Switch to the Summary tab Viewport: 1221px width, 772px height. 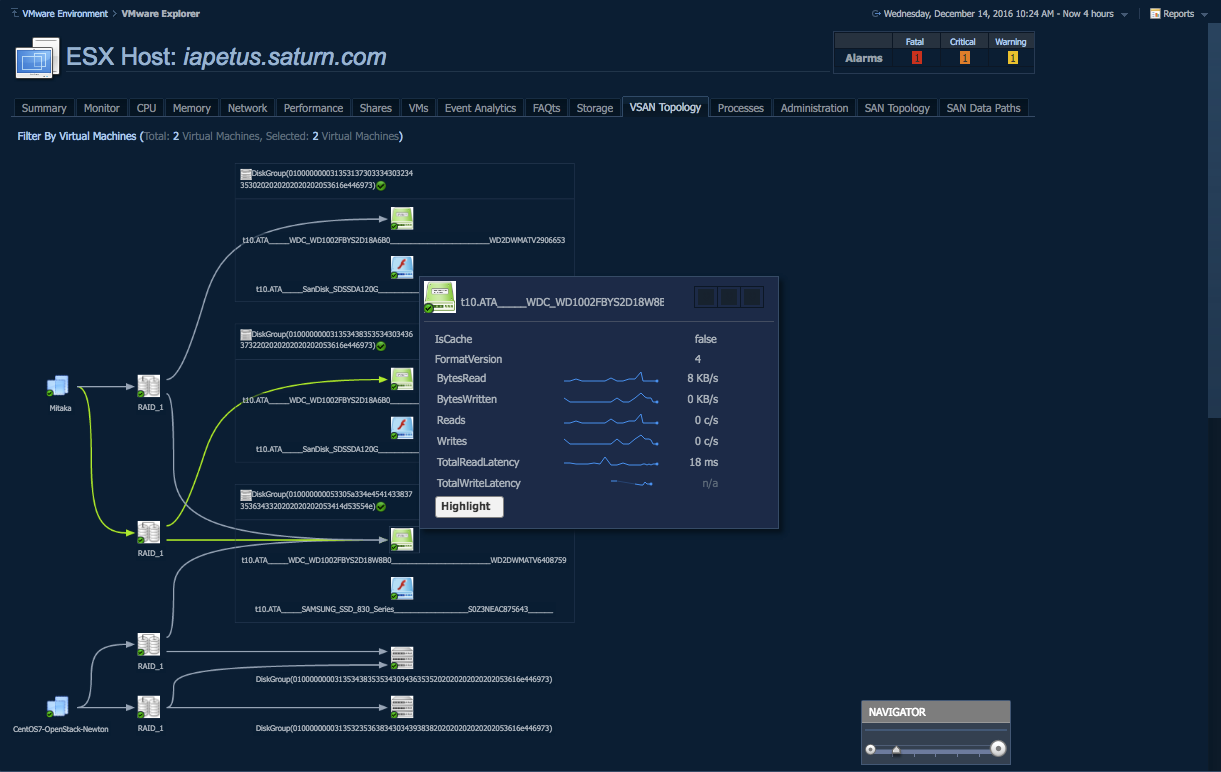tap(44, 108)
